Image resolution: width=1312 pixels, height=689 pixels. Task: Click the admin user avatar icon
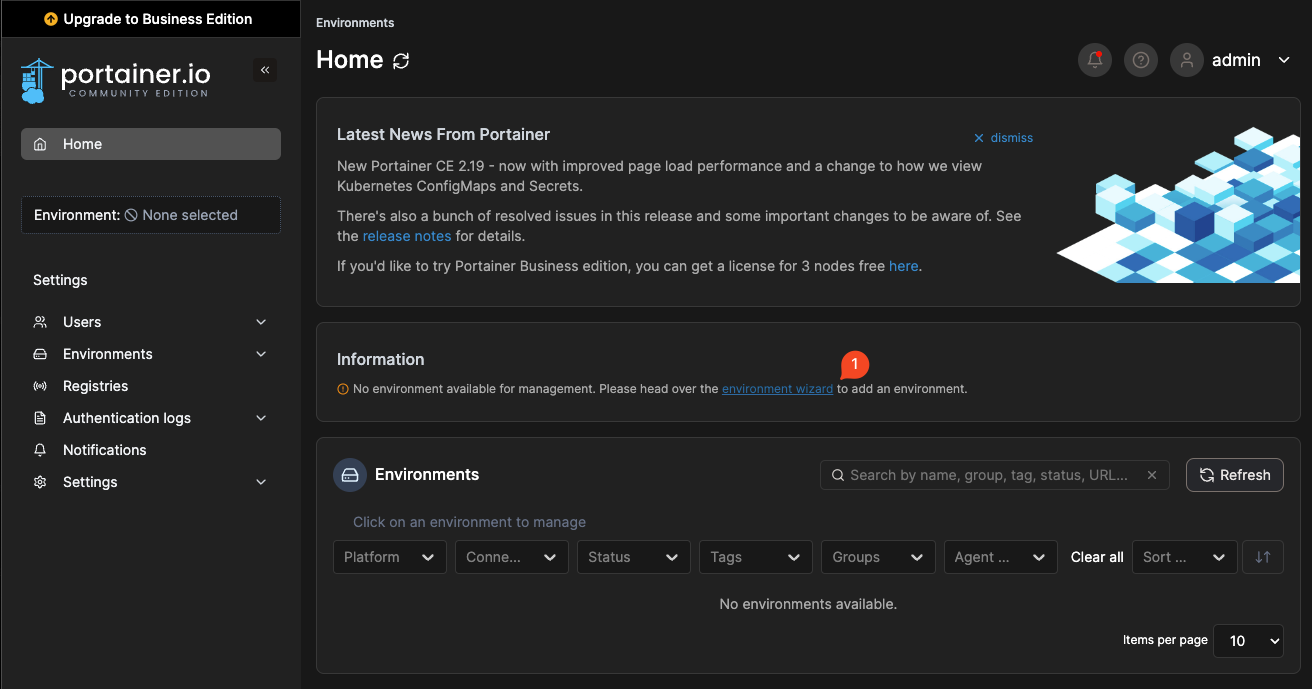[1187, 60]
